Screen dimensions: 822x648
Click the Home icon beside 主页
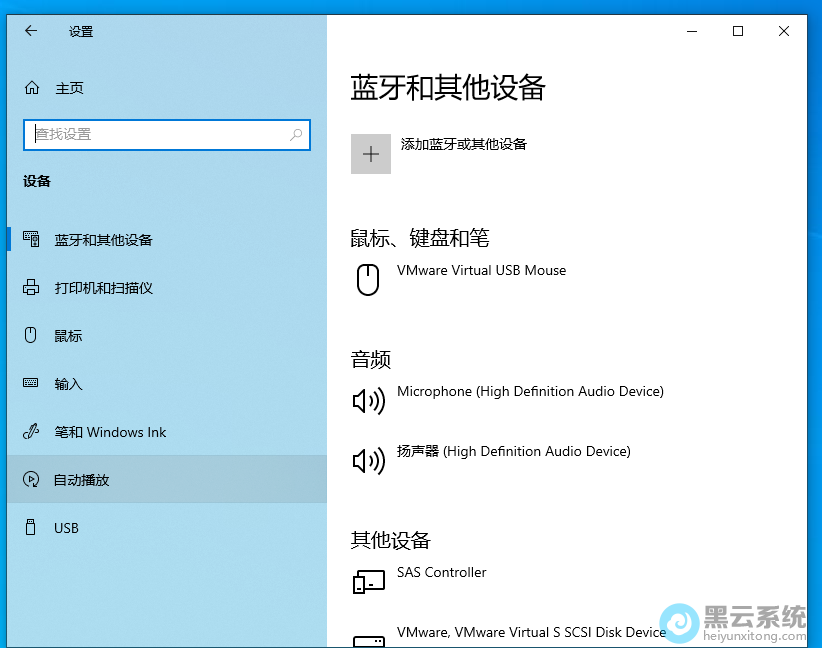click(x=32, y=88)
